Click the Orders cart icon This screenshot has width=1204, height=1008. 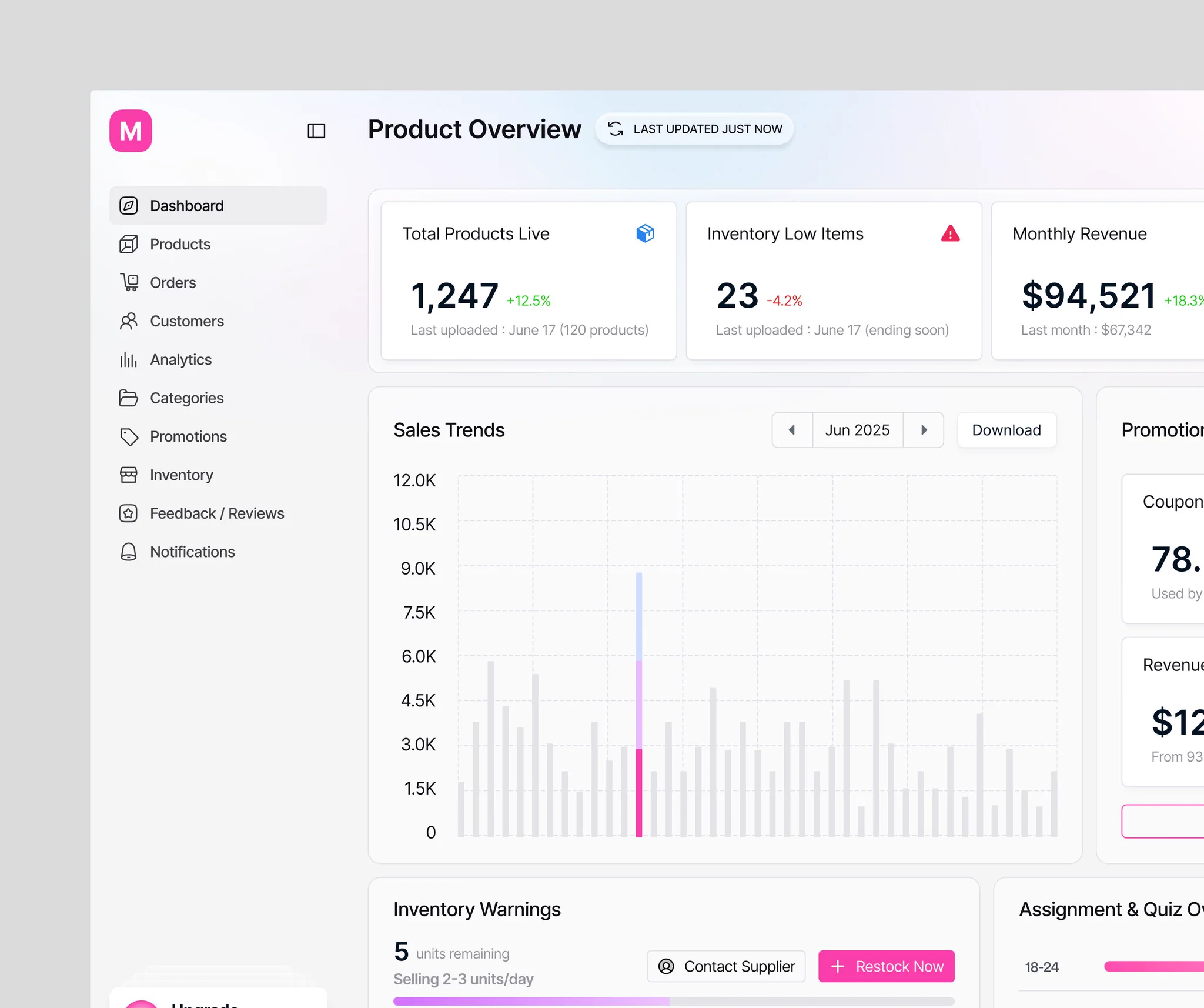click(129, 282)
